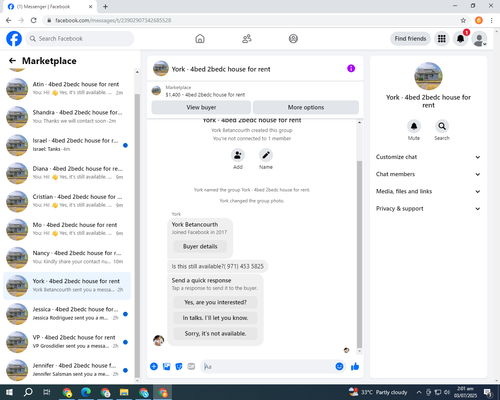The height and width of the screenshot is (400, 500).
Task: Go back from Marketplace with the arrow
Action: [12, 61]
